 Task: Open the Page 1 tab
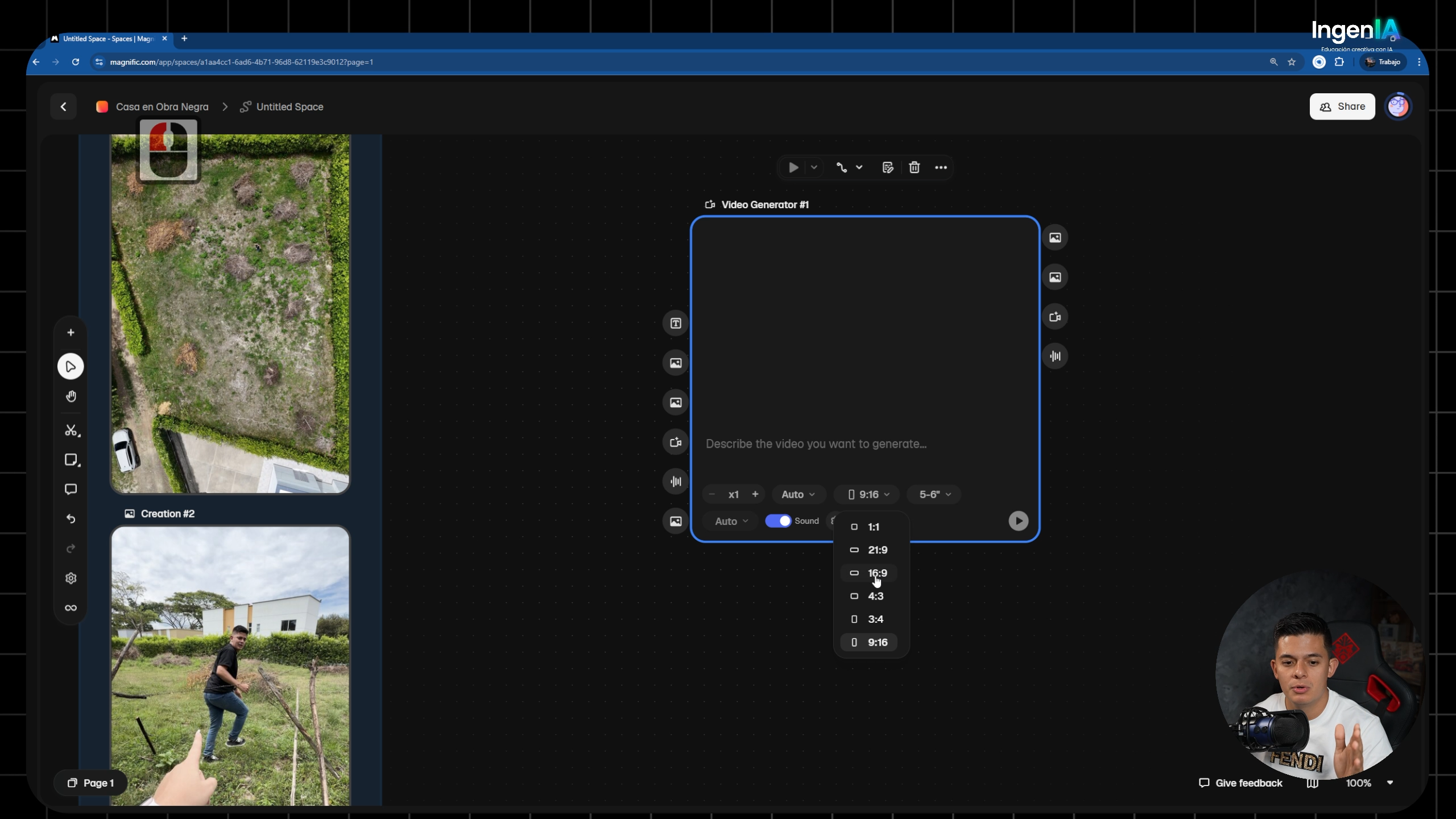point(91,783)
